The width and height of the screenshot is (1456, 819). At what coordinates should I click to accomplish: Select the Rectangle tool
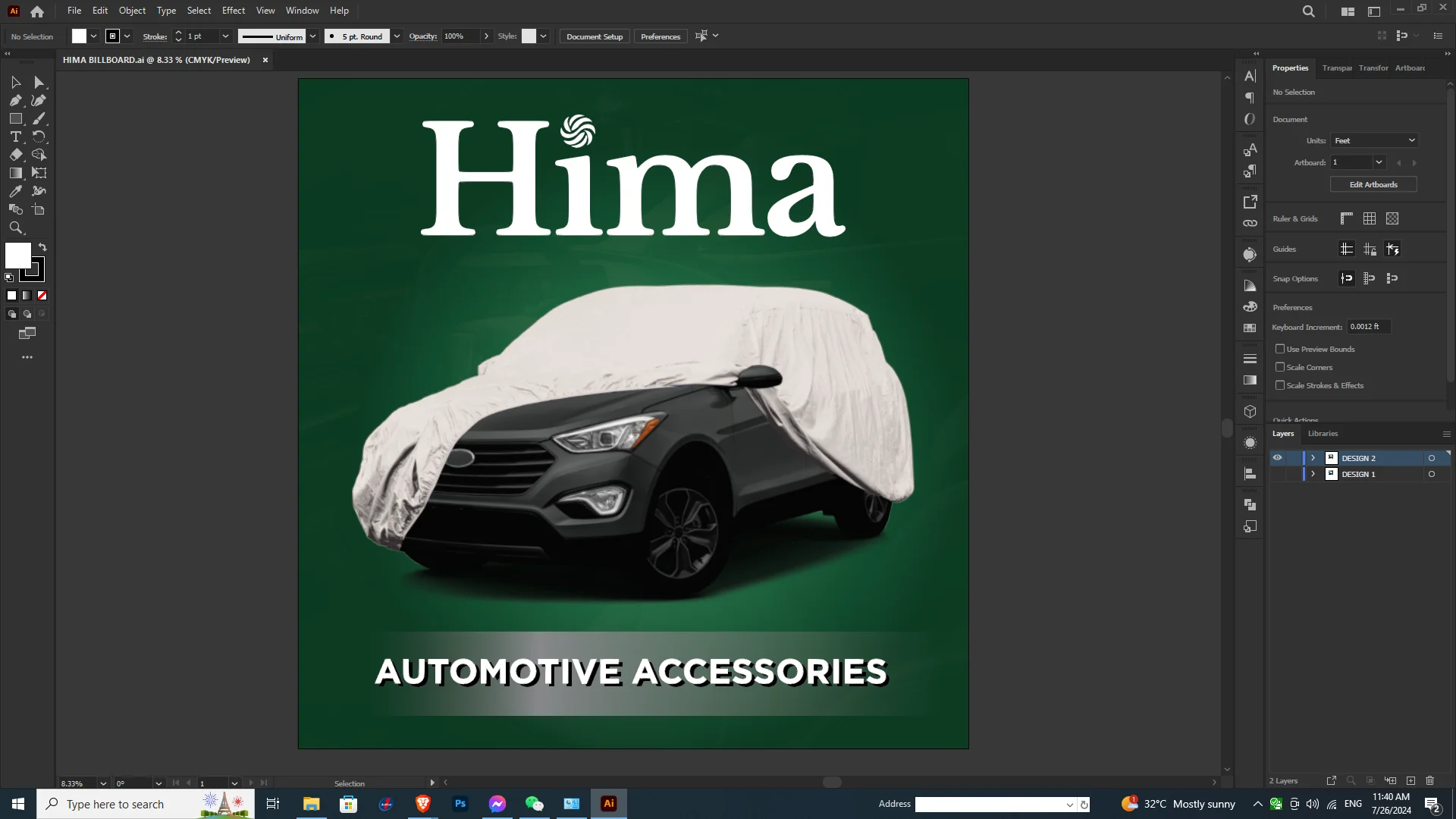coord(15,118)
